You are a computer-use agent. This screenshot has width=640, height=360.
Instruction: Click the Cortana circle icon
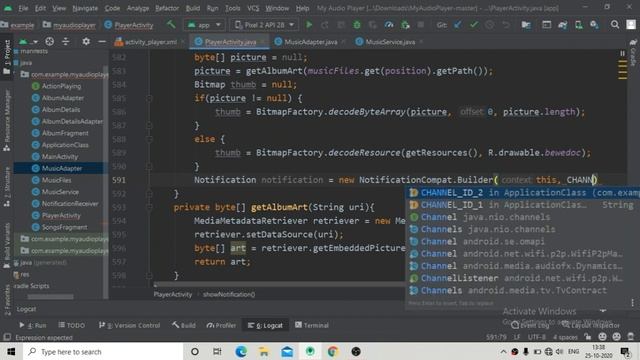(x=195, y=351)
